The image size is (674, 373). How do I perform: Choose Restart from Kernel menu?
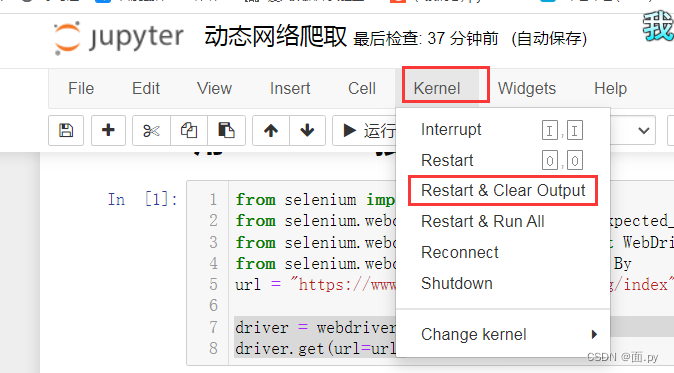(503, 160)
